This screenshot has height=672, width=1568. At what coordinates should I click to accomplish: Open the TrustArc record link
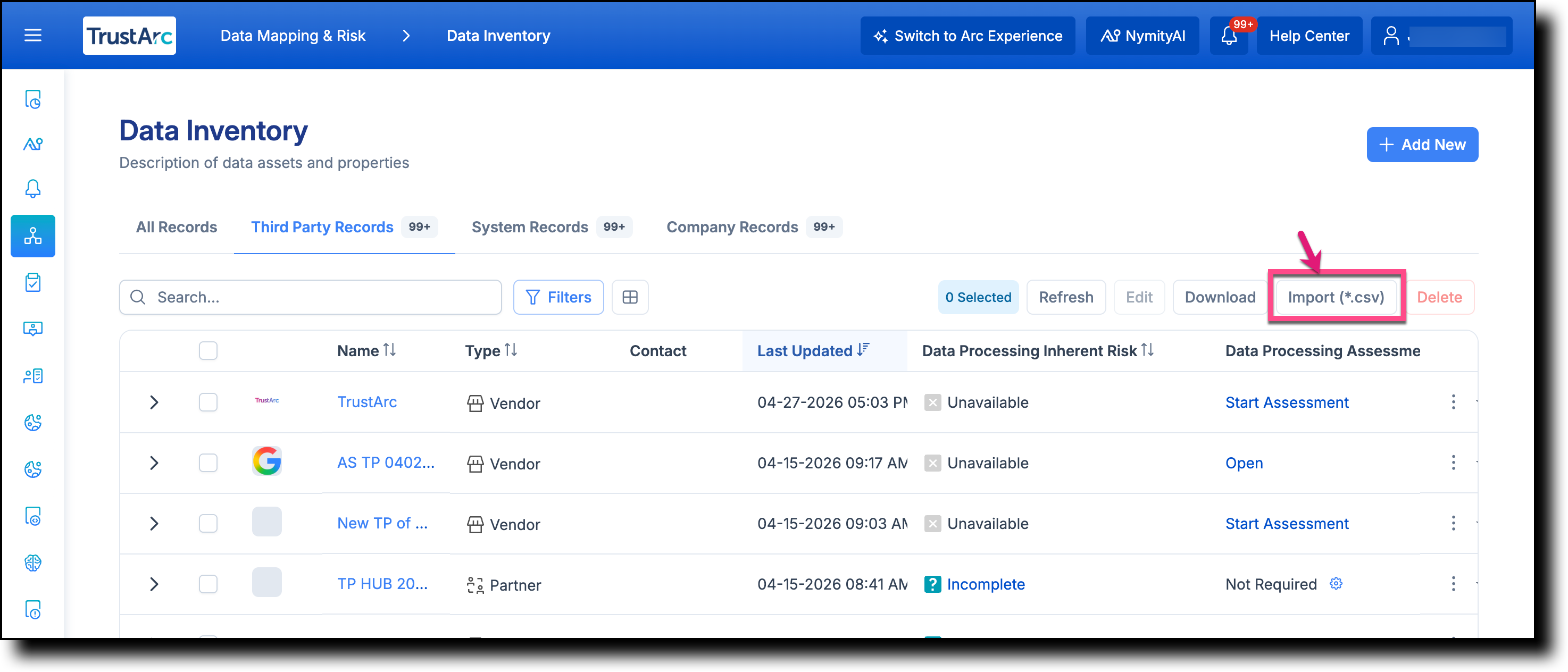[x=367, y=402]
